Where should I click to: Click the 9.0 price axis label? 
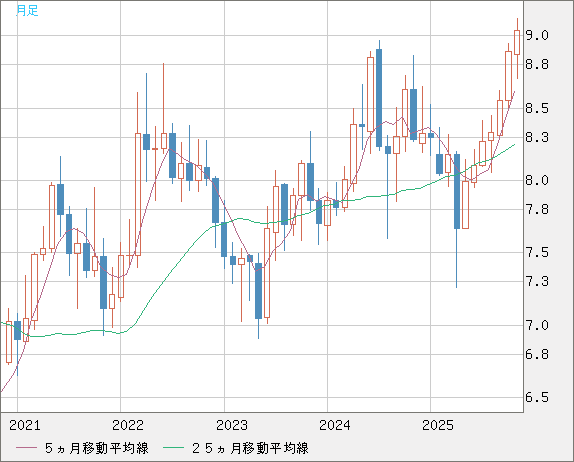coord(537,36)
